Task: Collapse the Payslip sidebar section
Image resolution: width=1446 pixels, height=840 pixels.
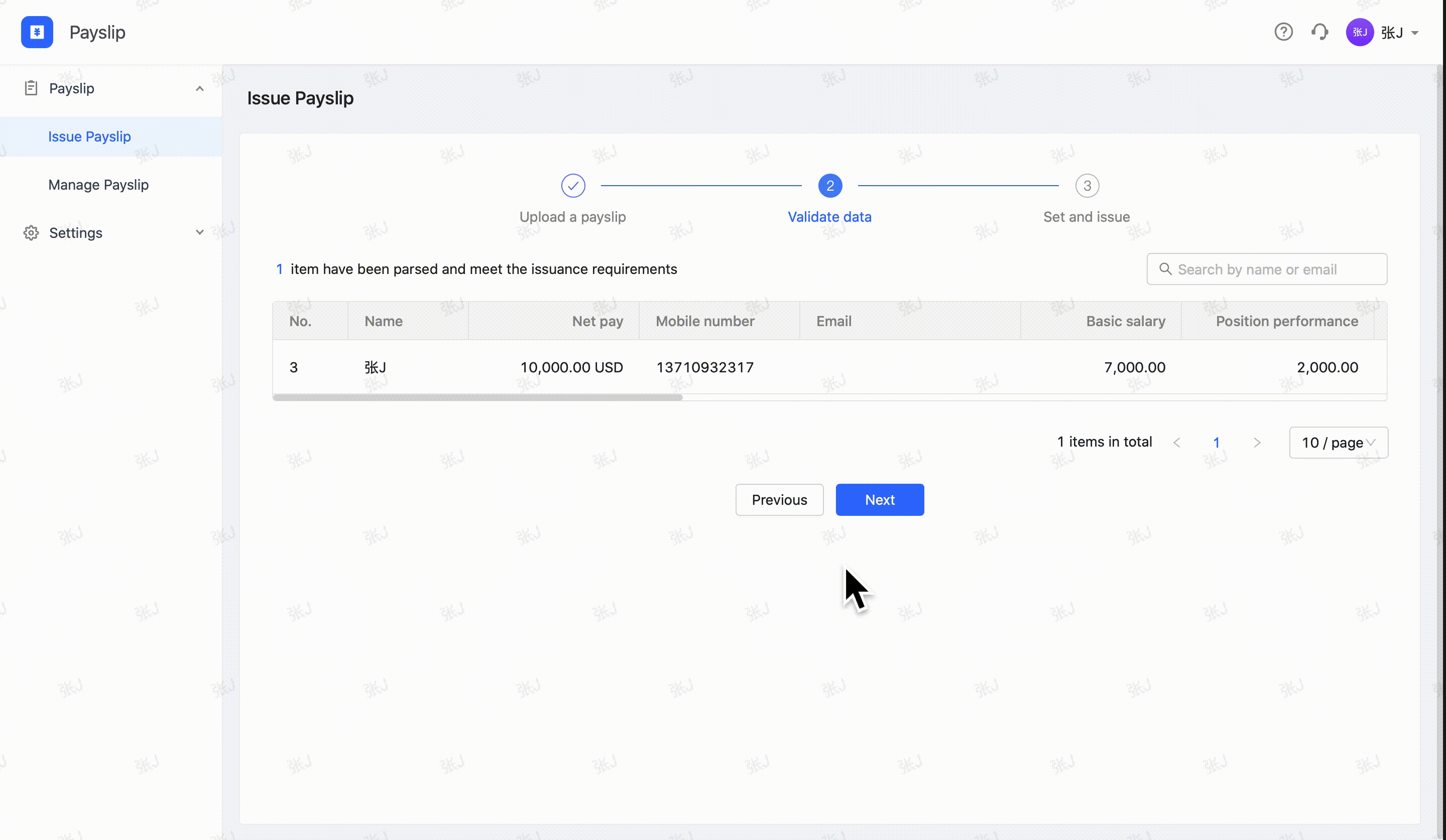Action: [x=200, y=88]
